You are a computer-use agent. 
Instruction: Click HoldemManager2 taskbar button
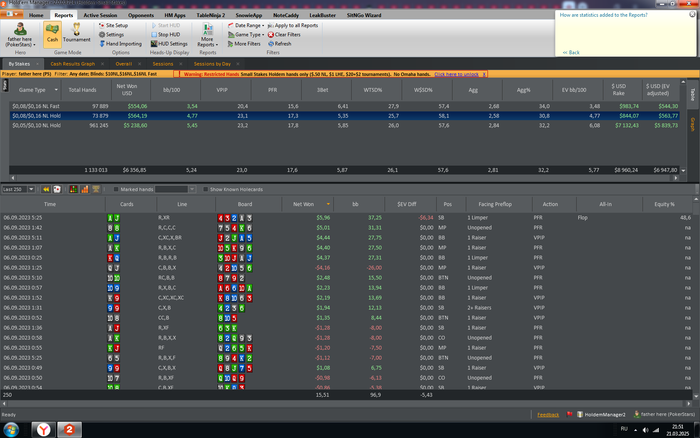click(x=69, y=430)
